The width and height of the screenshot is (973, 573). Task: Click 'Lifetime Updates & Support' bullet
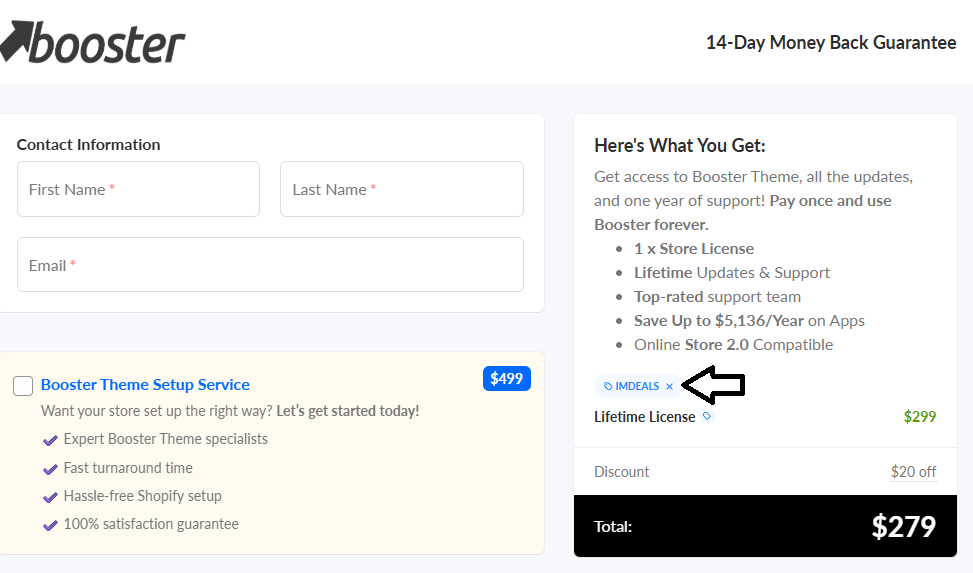(732, 273)
